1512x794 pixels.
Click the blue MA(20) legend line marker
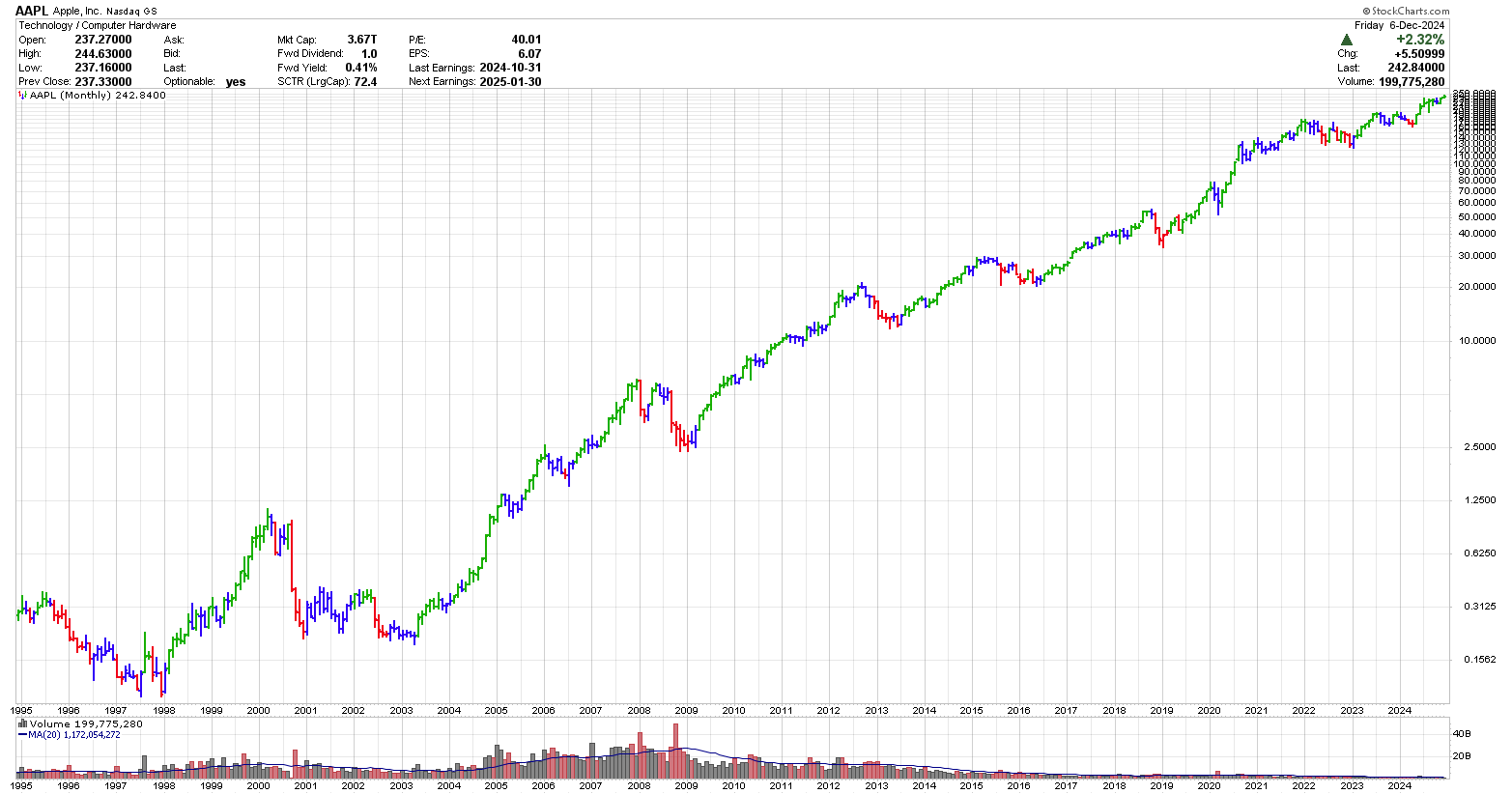[x=22, y=735]
